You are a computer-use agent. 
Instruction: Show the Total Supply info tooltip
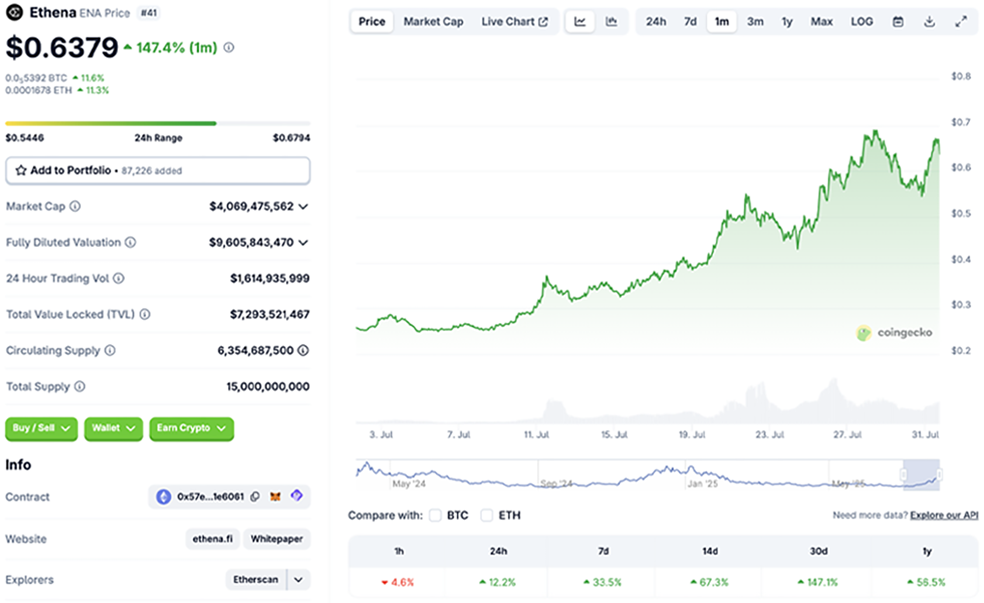[x=80, y=387]
